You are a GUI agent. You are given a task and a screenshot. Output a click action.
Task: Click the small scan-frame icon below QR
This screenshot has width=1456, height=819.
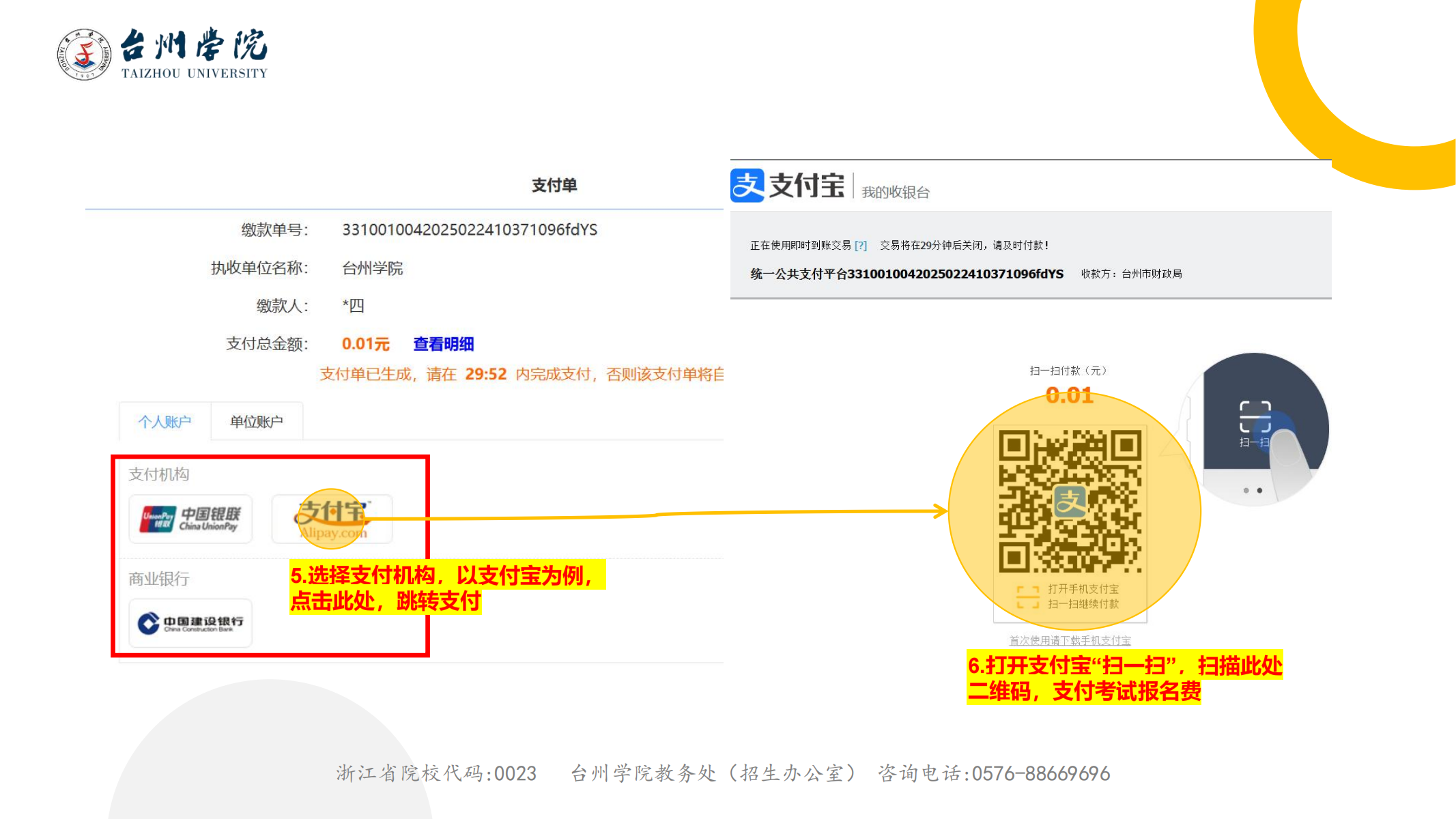[x=1027, y=597]
